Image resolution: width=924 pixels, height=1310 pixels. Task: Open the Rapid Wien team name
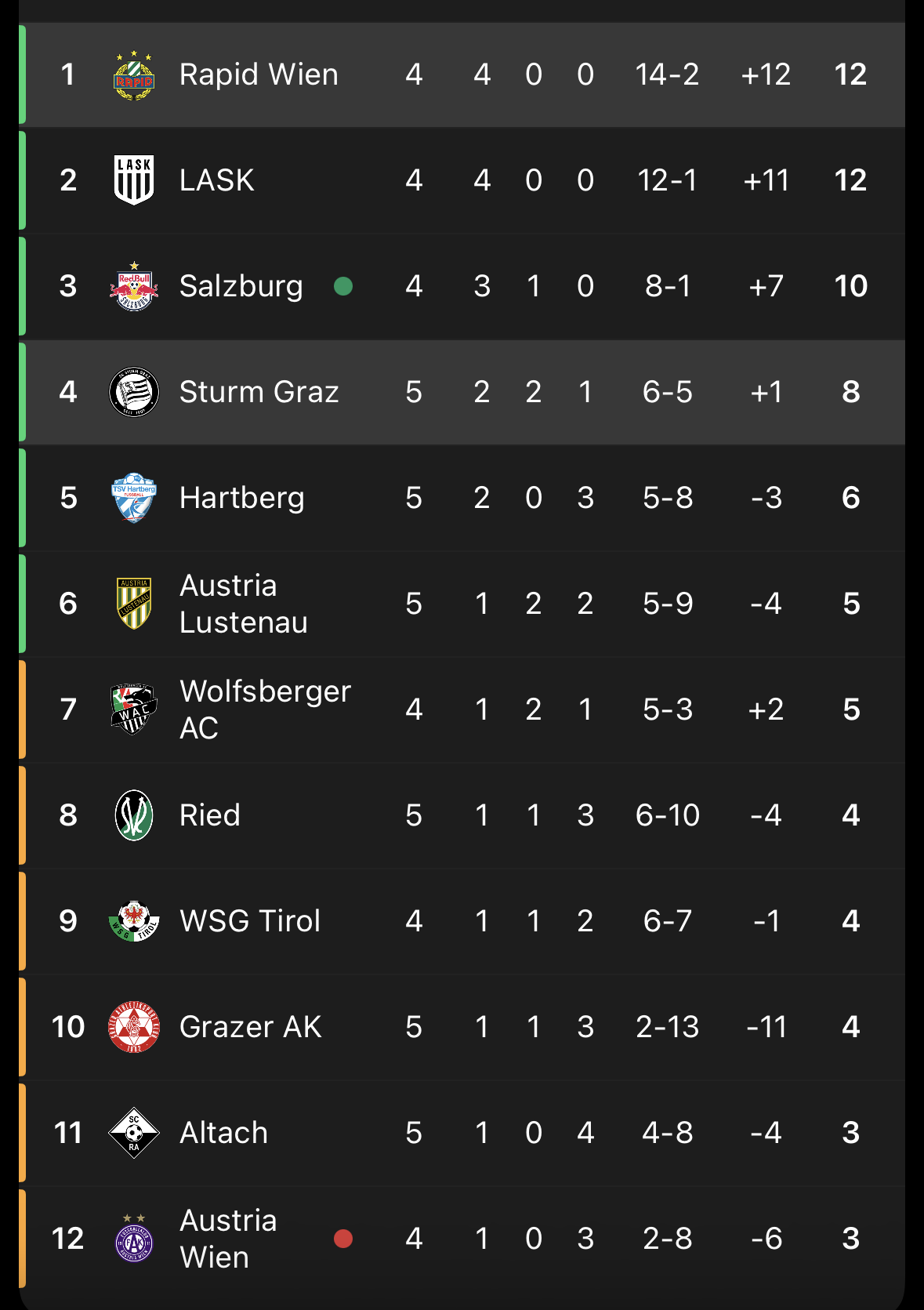(259, 74)
